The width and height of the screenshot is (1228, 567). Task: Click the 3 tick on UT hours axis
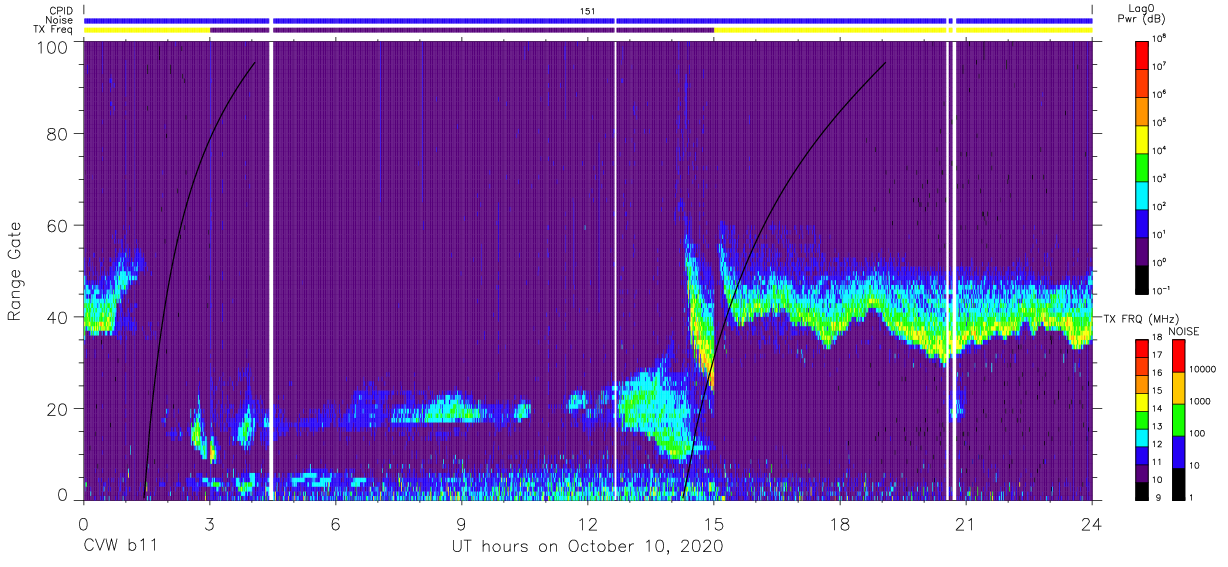[x=209, y=523]
